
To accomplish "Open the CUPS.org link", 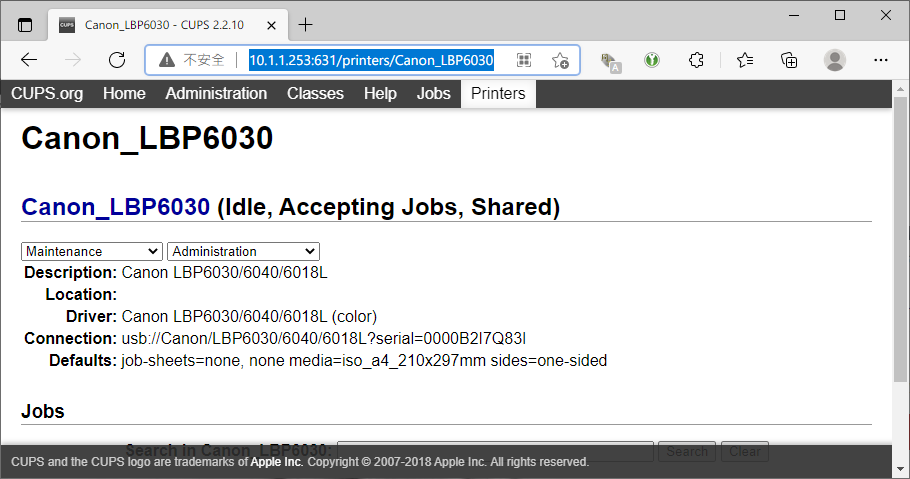I will tap(47, 94).
